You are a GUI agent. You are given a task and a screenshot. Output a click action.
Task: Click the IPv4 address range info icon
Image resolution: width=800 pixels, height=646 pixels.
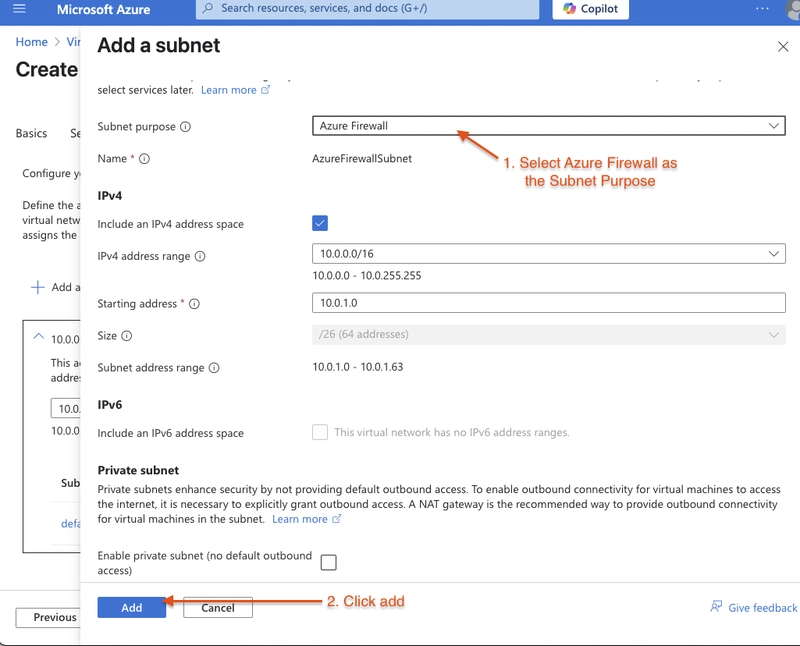click(200, 256)
